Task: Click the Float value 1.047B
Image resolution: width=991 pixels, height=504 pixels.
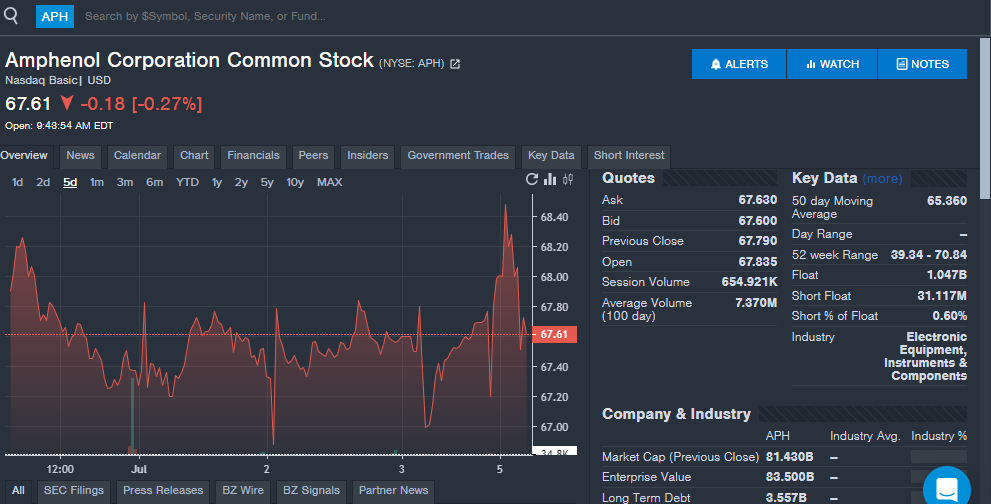Action: (947, 275)
